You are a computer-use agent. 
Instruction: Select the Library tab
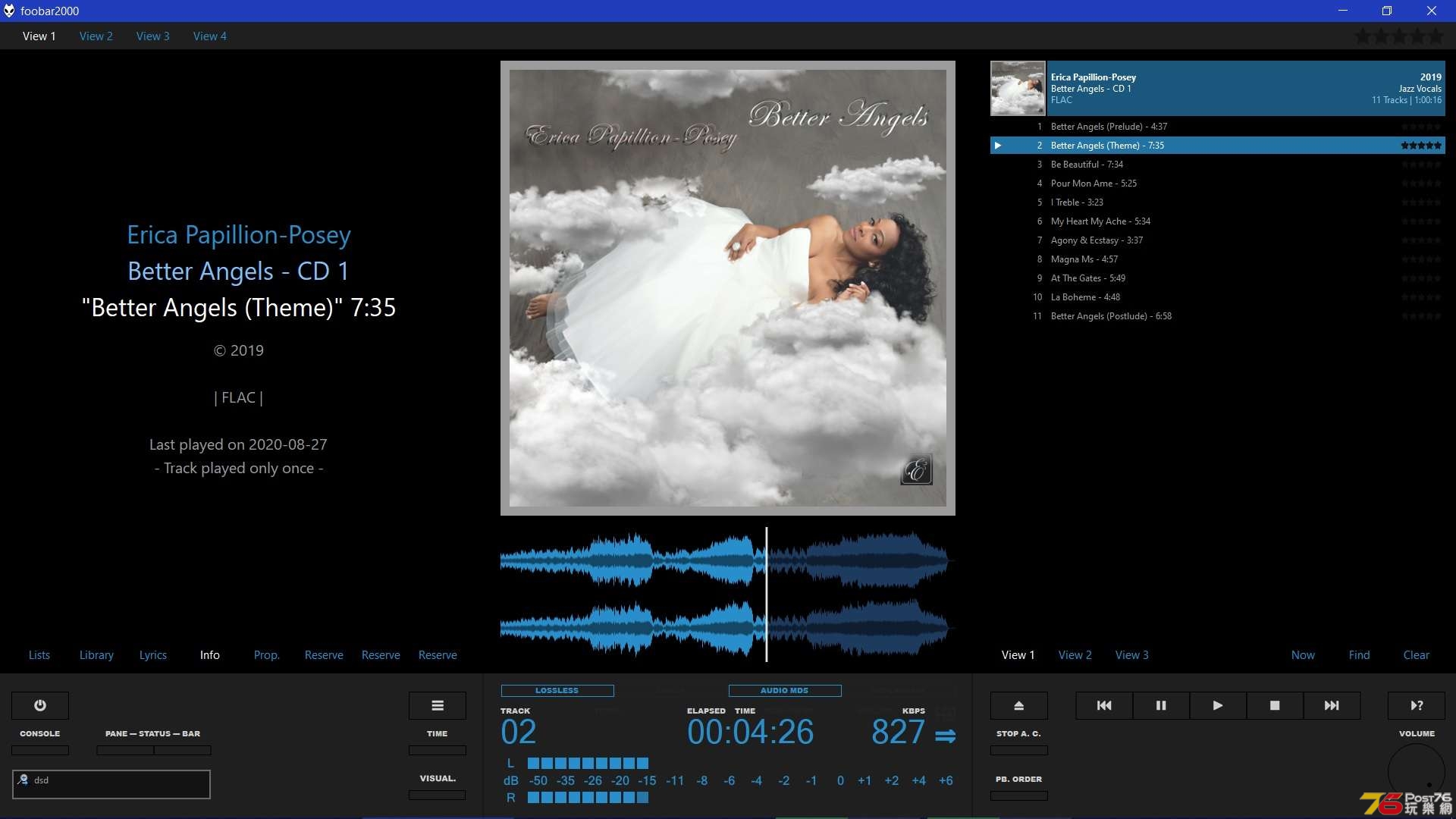coord(96,655)
